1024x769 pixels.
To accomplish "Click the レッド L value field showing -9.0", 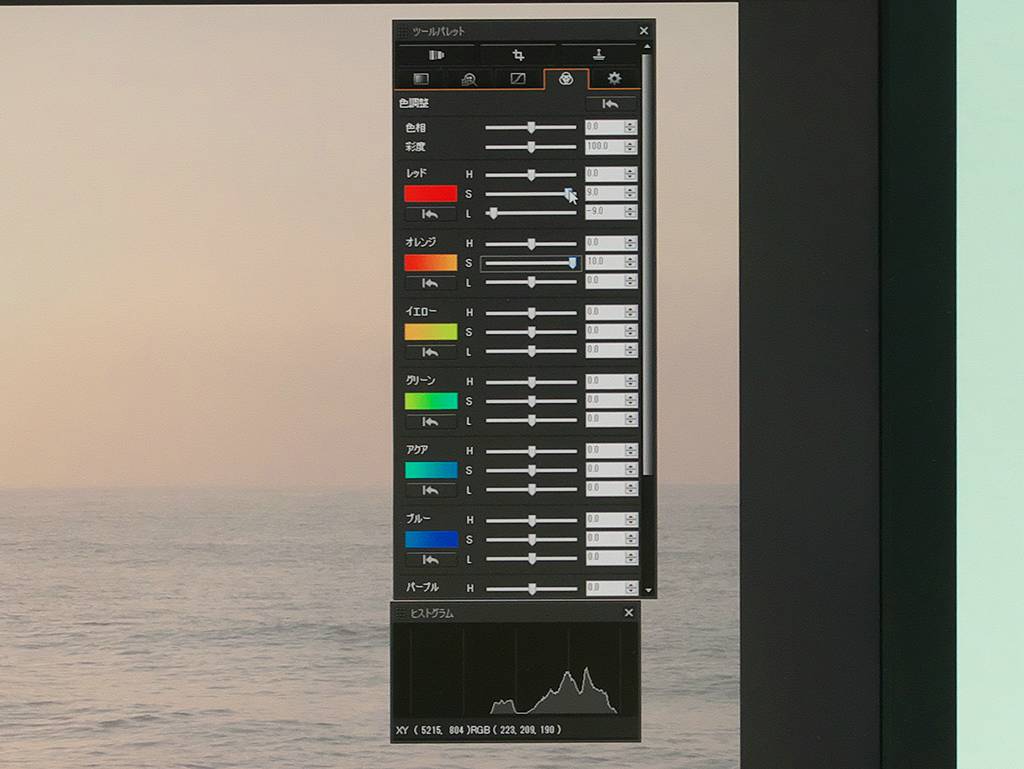I will pos(604,212).
